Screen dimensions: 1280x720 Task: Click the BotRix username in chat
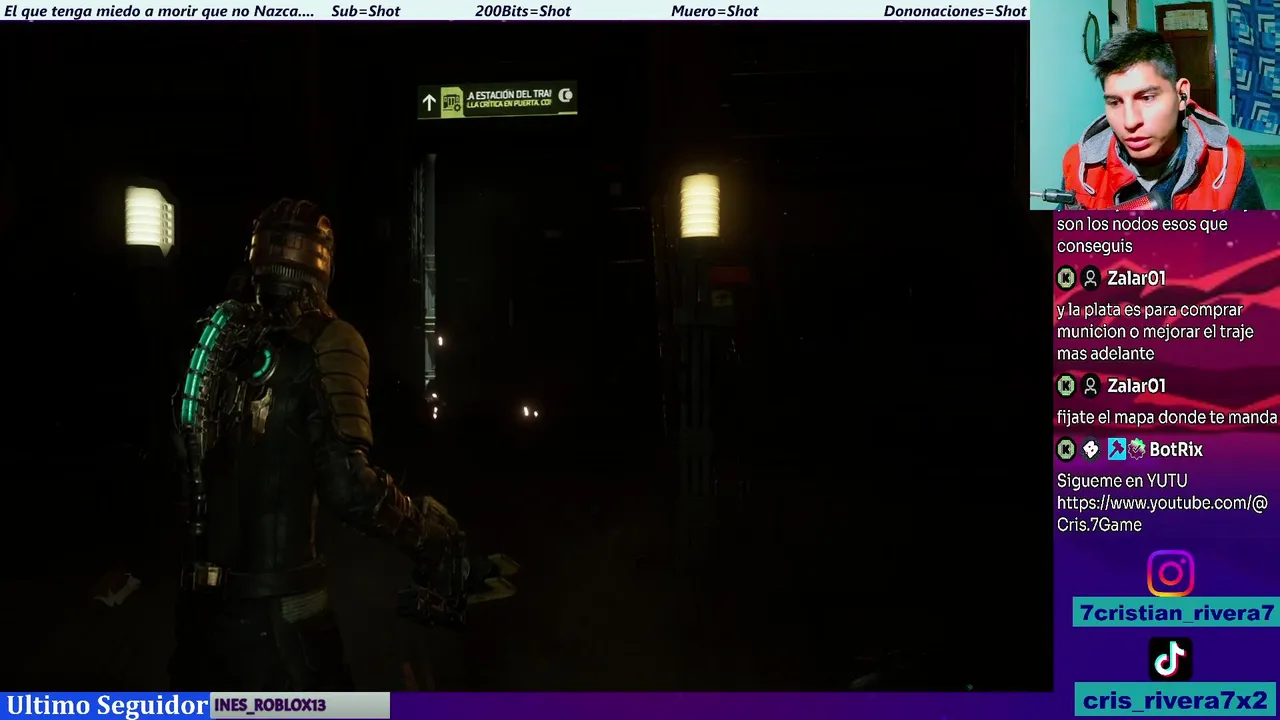click(x=1175, y=450)
